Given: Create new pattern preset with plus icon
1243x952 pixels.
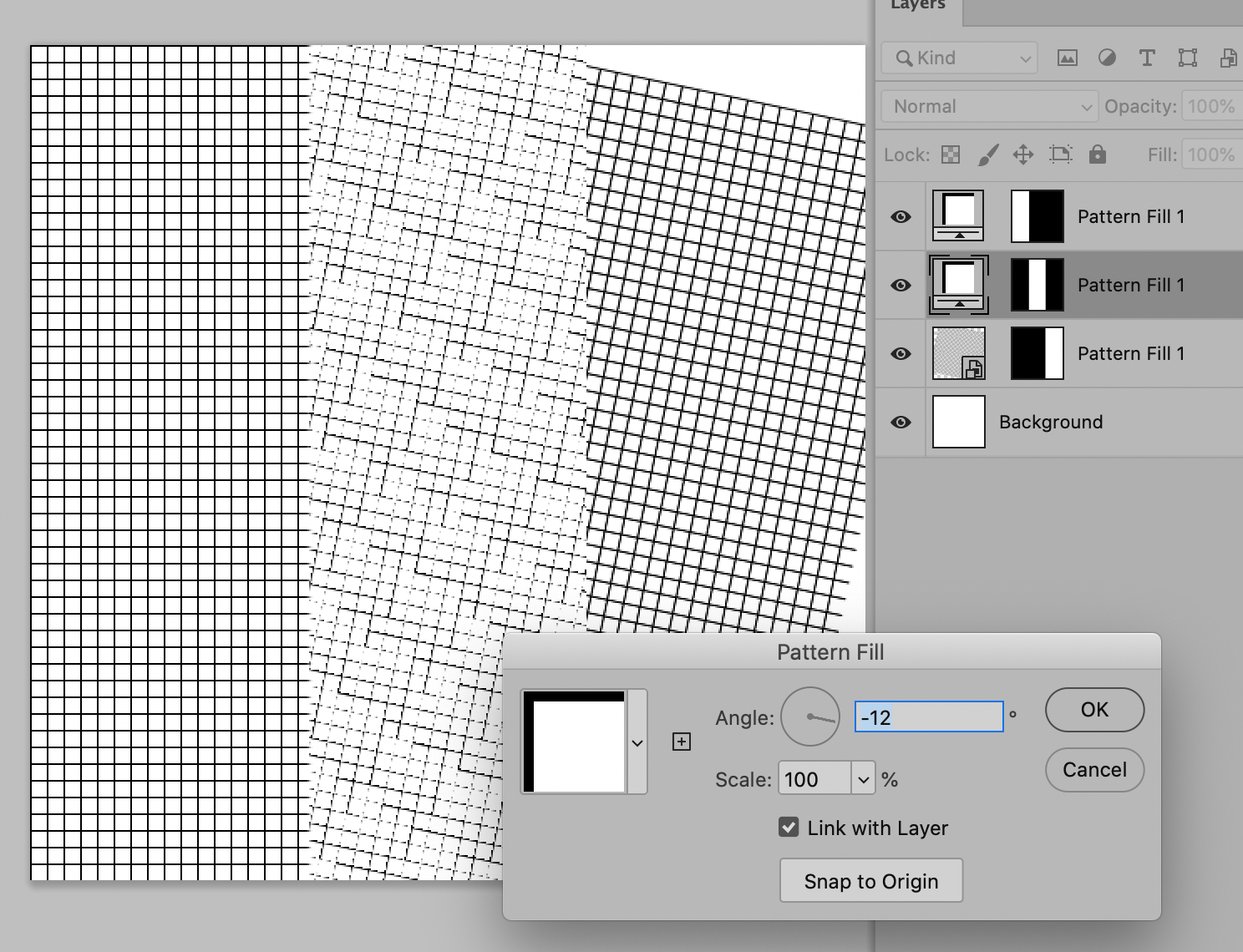Looking at the screenshot, I should click(682, 741).
